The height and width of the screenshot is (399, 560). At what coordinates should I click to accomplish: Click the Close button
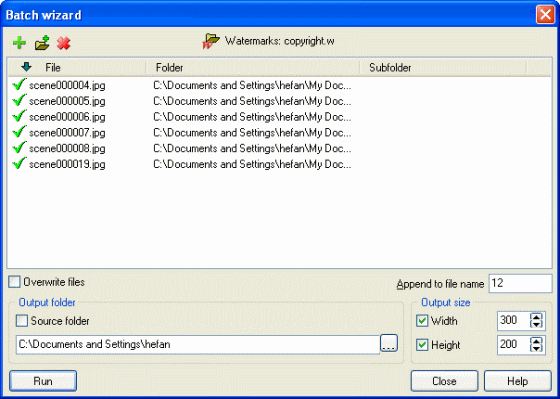444,381
